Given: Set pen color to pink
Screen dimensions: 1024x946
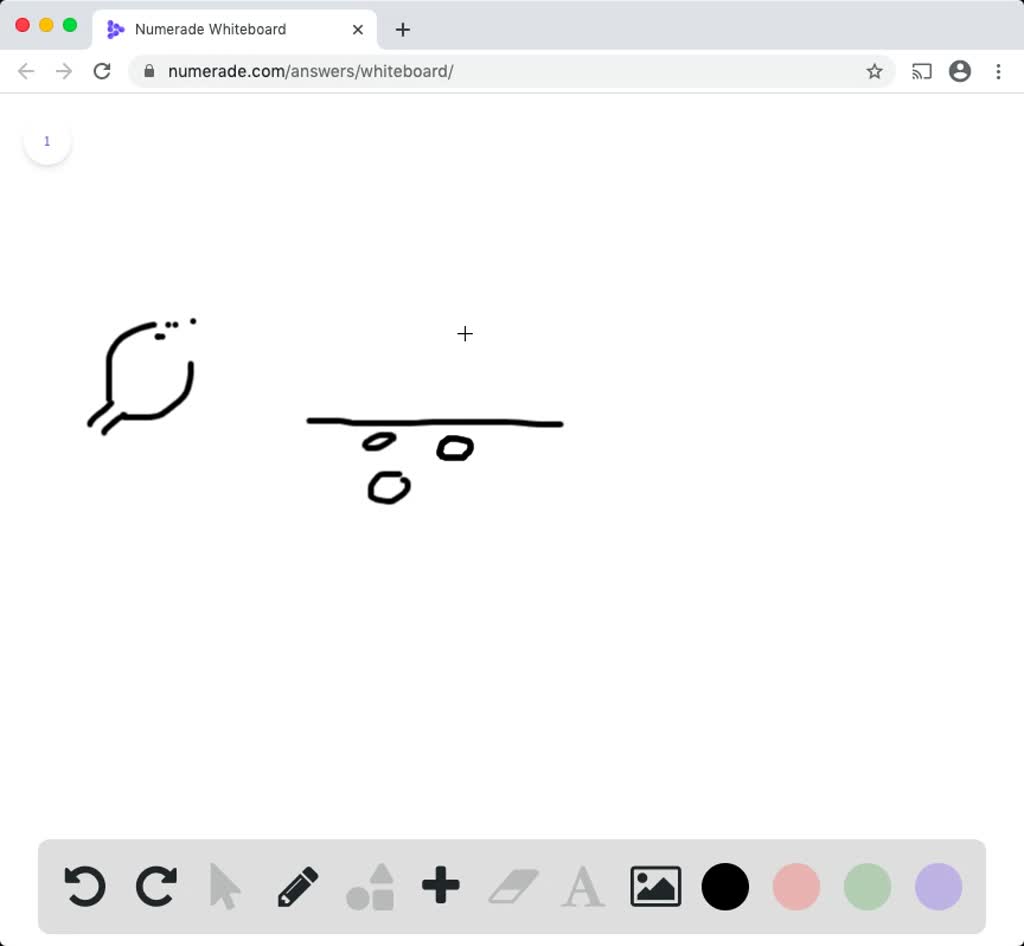Looking at the screenshot, I should pos(796,886).
